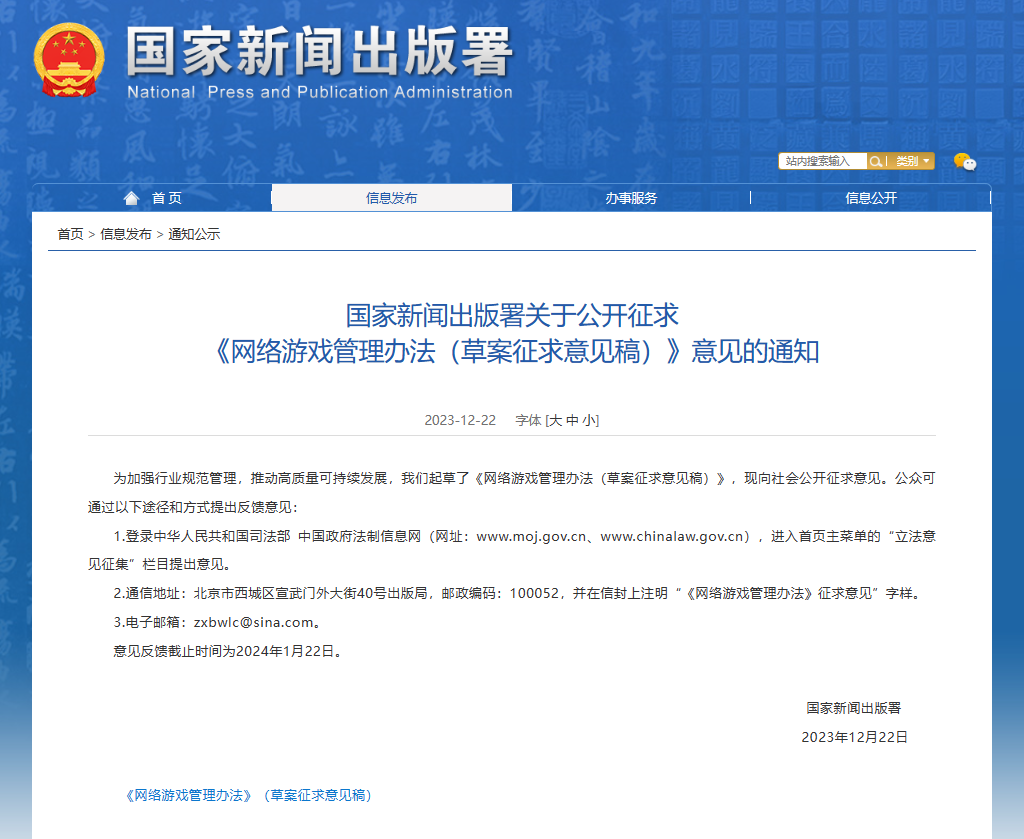The image size is (1024, 839).
Task: Click the 国家新闻出版署 site title
Action: [x=319, y=52]
